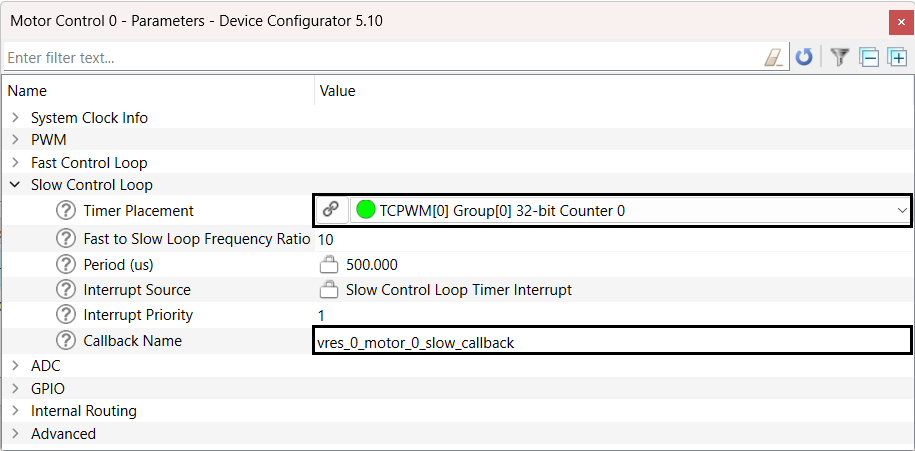Edit the Callback Name value field
Viewport: 915px width, 451px height.
pos(612,341)
